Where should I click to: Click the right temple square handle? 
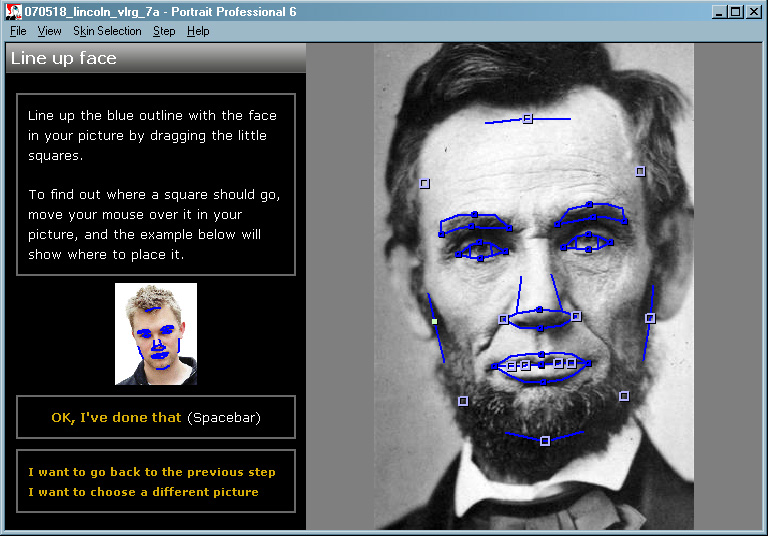641,171
